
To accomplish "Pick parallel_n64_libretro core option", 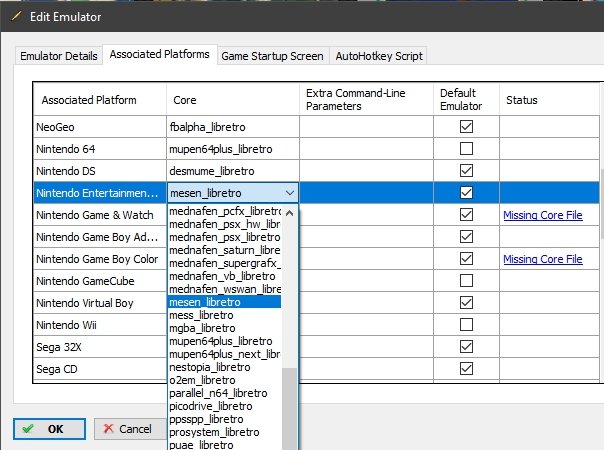I will (x=225, y=393).
